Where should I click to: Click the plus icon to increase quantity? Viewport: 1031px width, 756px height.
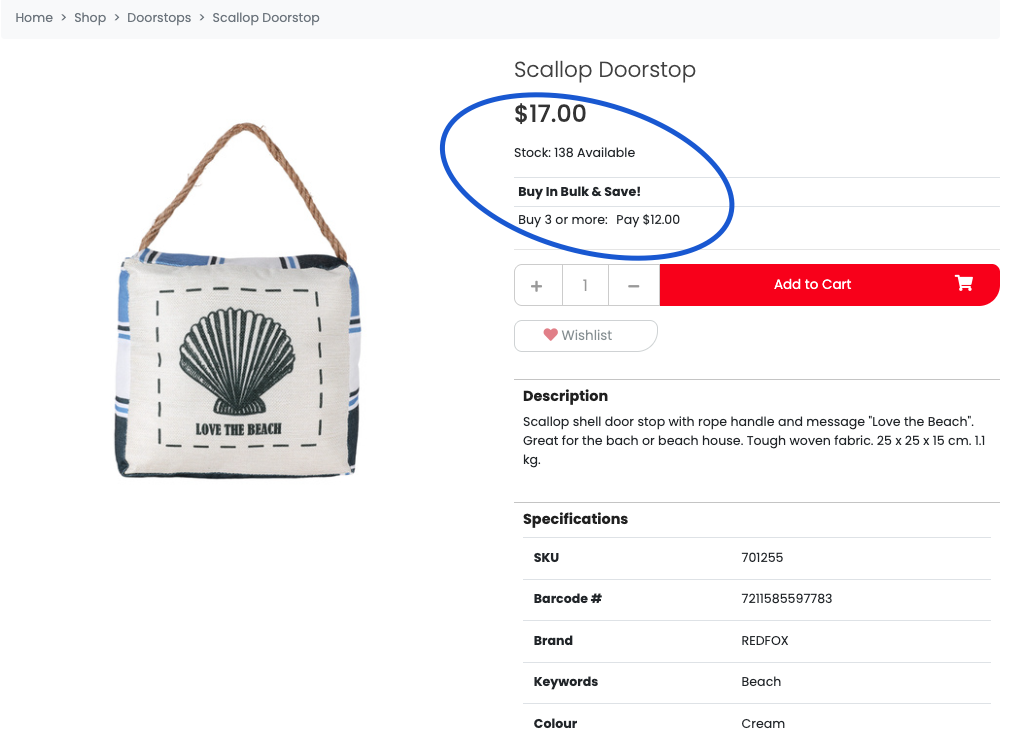coord(538,284)
